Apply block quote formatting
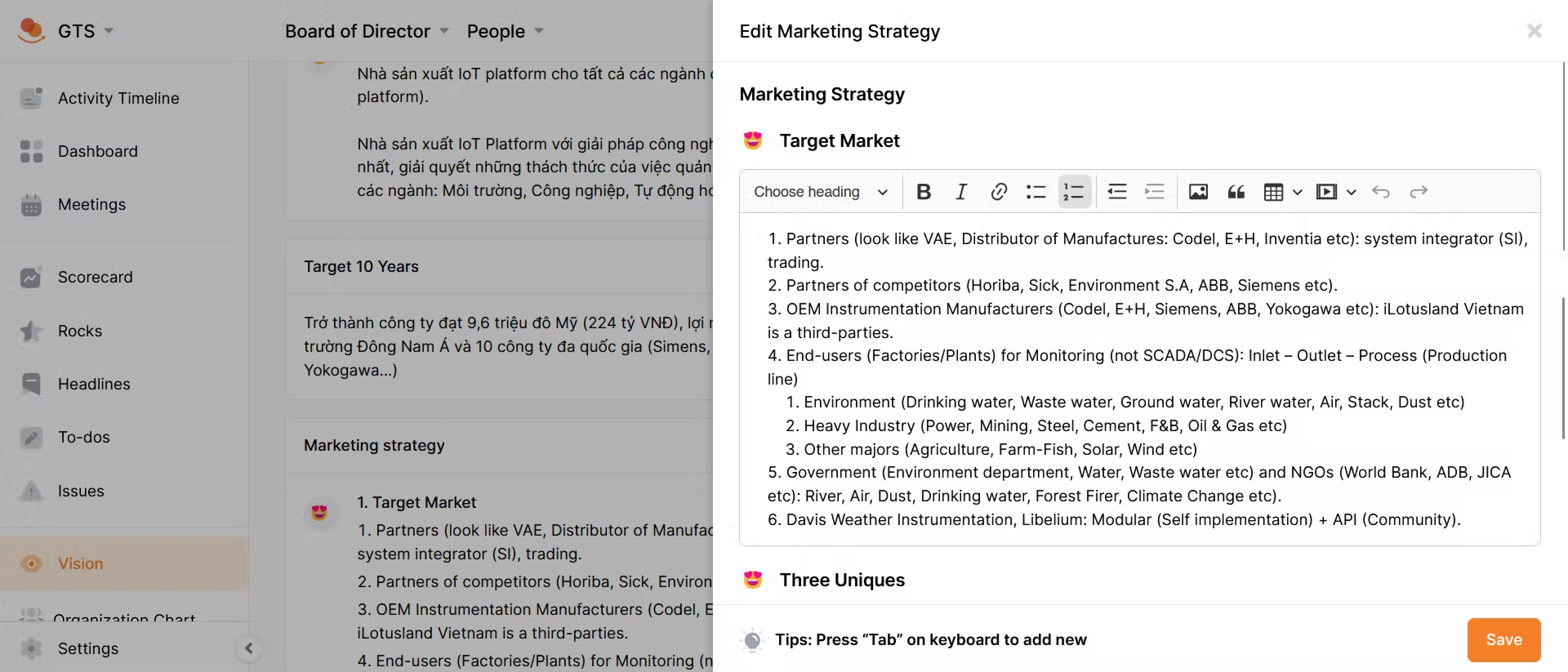The image size is (1568, 672). click(x=1236, y=192)
